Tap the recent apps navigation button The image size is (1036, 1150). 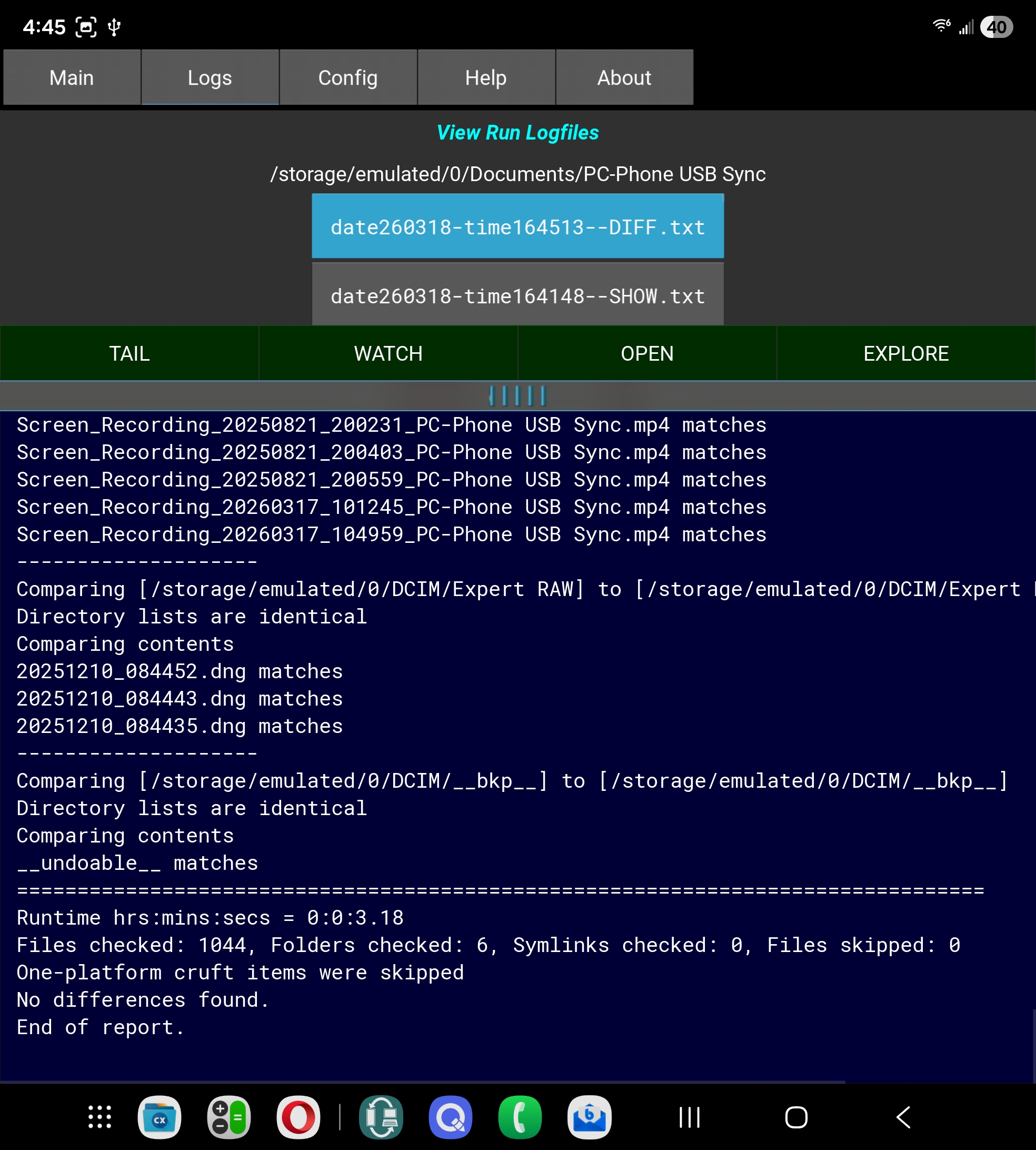pos(689,1117)
